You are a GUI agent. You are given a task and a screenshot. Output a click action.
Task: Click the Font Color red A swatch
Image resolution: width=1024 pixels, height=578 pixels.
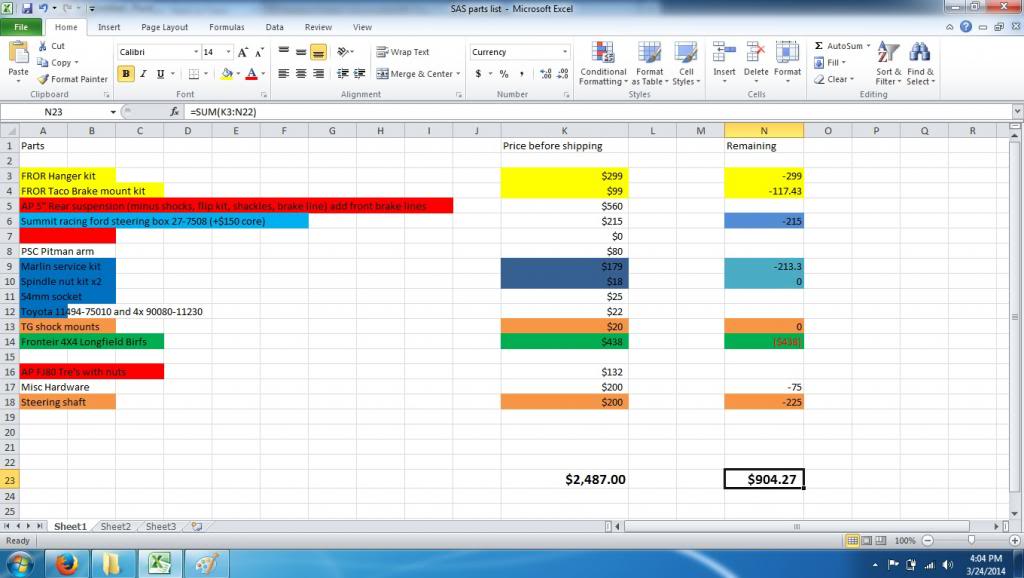(251, 74)
